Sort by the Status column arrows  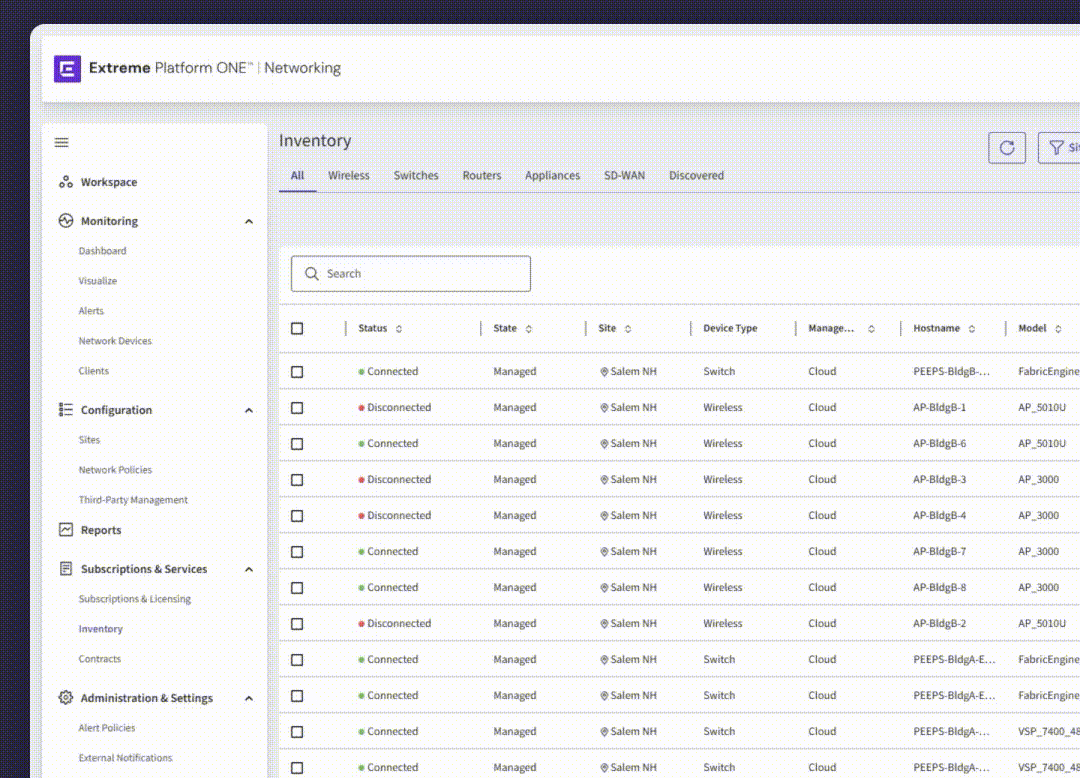pos(399,328)
